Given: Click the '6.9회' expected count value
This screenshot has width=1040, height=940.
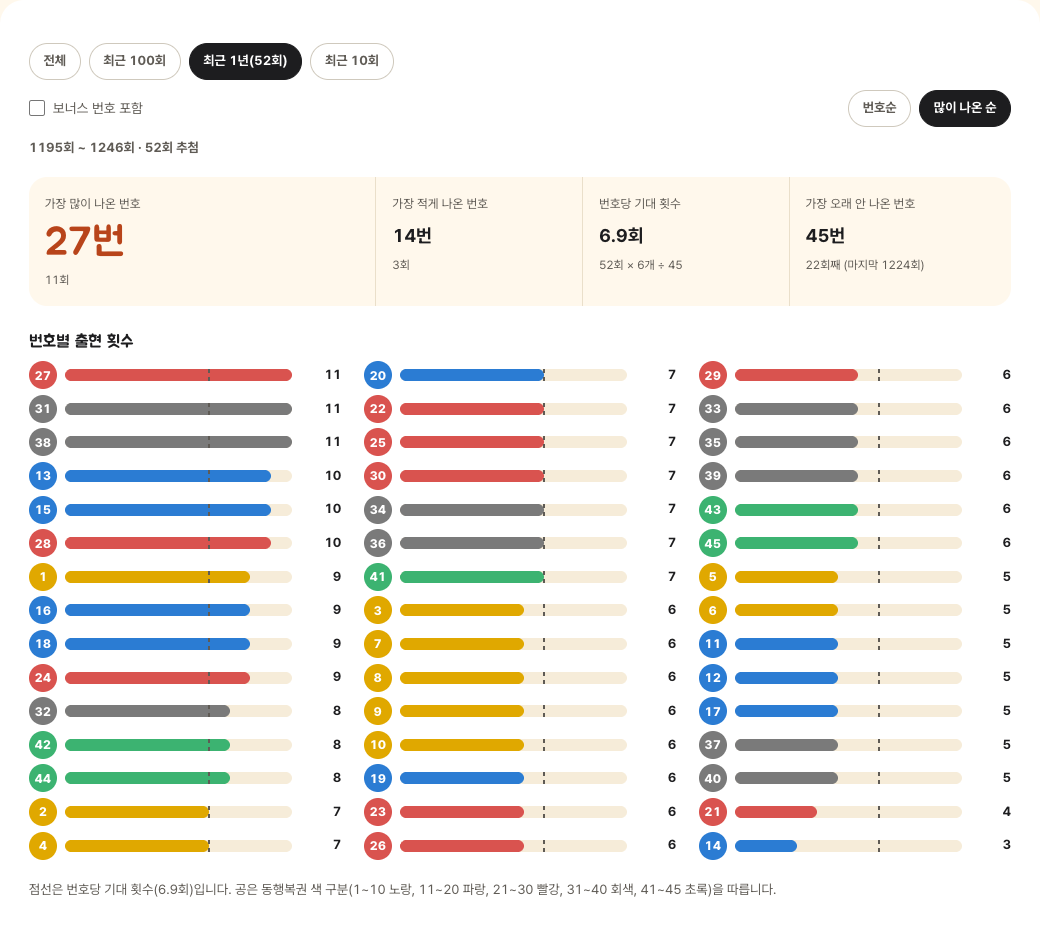Looking at the screenshot, I should pos(621,235).
